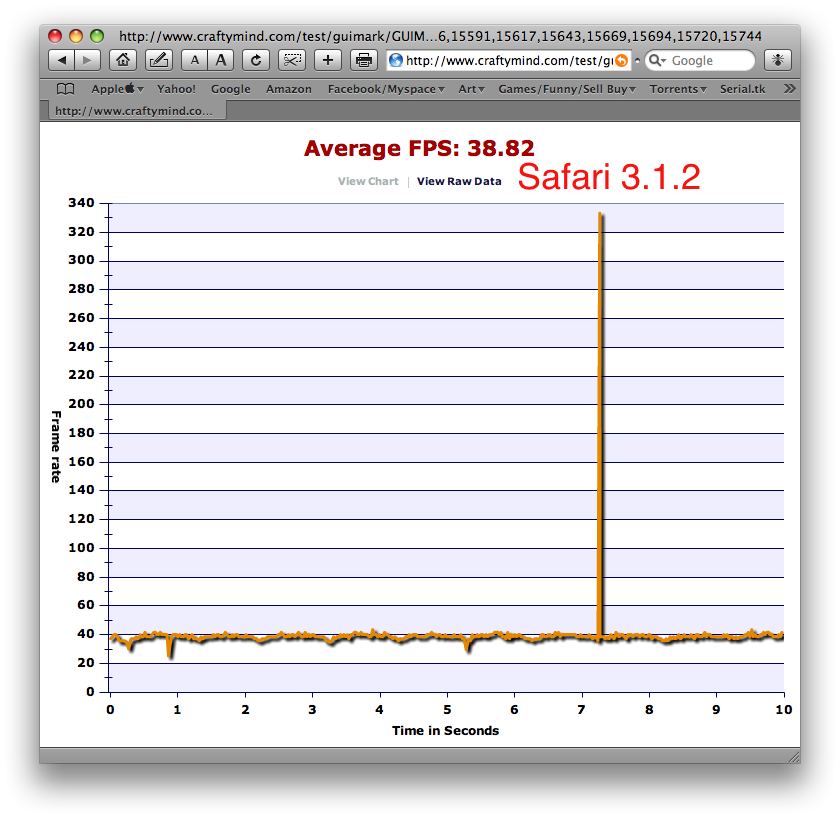Click the orange spike in the chart
Viewport: 840px width, 818px height.
coord(600,423)
